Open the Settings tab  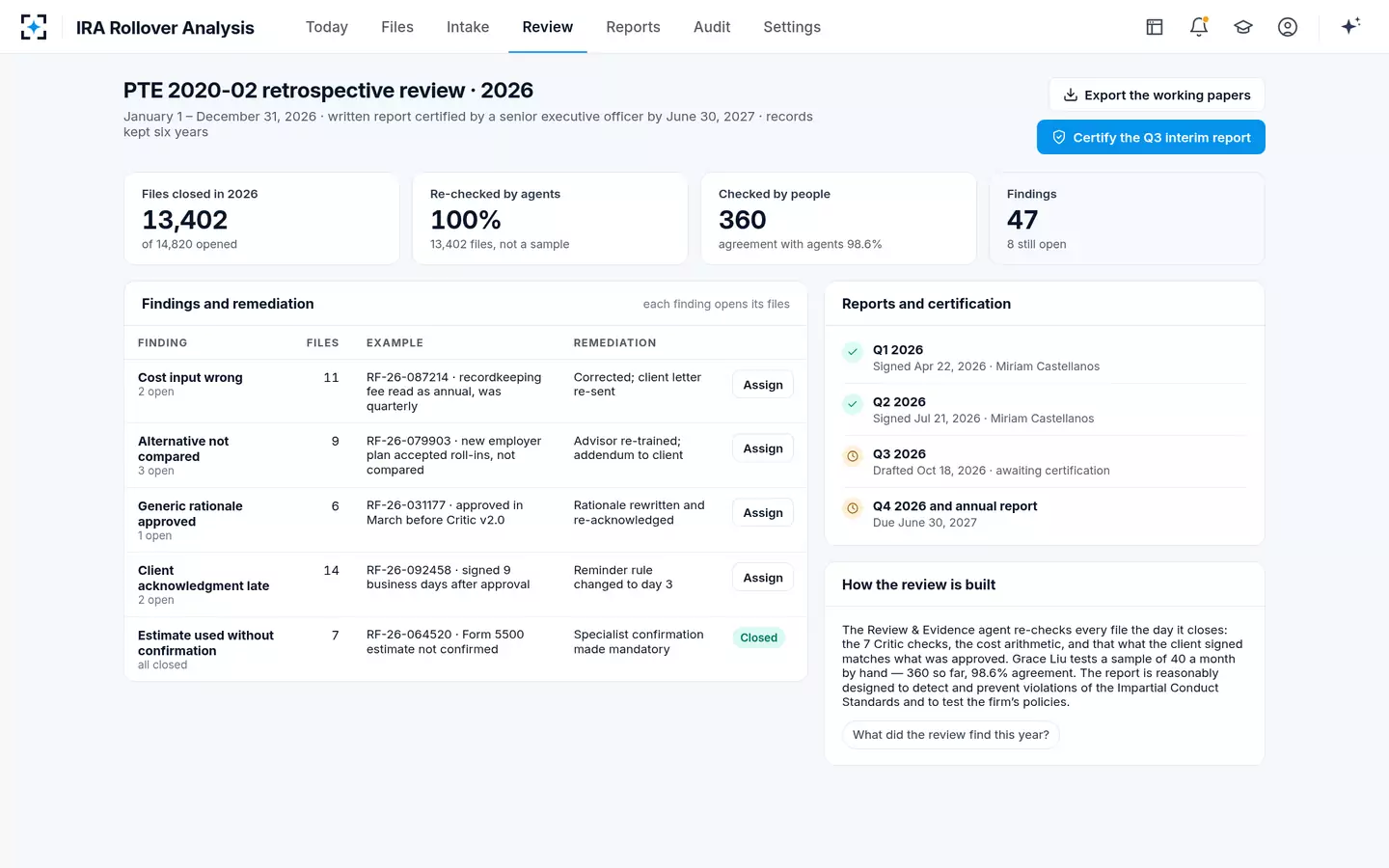pyautogui.click(x=792, y=27)
